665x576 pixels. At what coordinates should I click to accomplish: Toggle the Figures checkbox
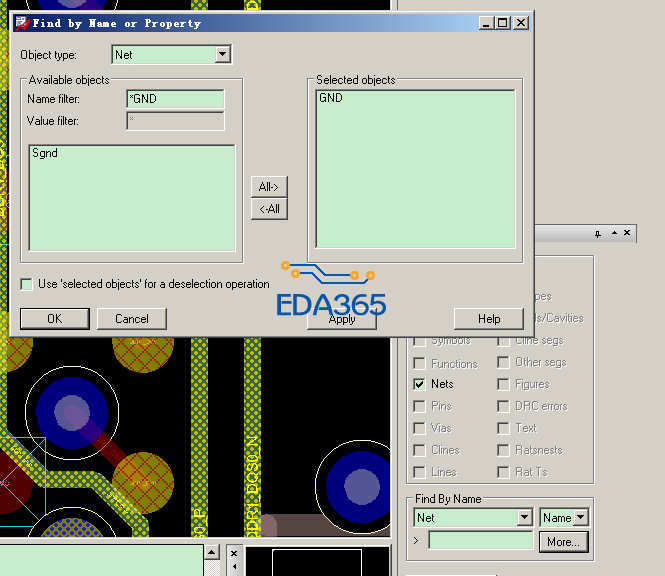click(503, 384)
